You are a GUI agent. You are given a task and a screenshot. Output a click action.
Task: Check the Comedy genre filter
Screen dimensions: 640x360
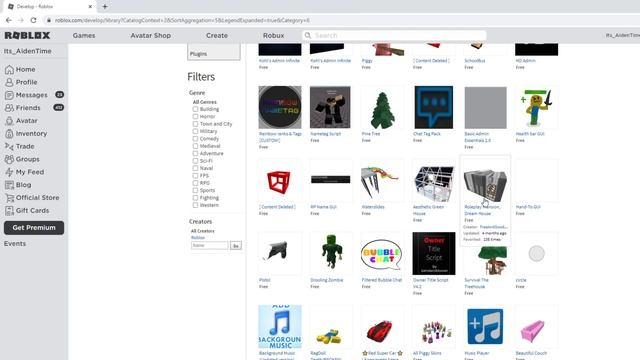pos(195,138)
